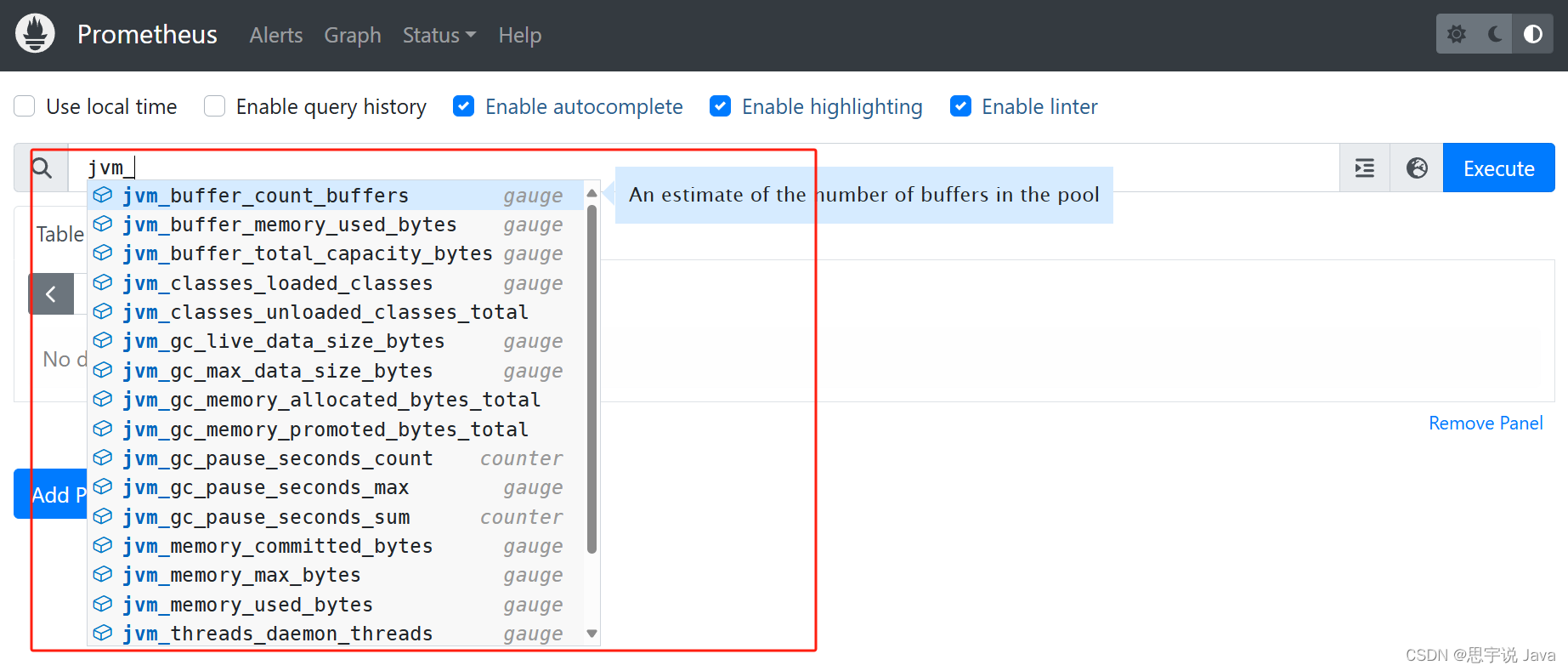1568x671 pixels.
Task: Click the cube icon beside jvm_gc_live_data_size_bytes
Action: click(x=103, y=340)
